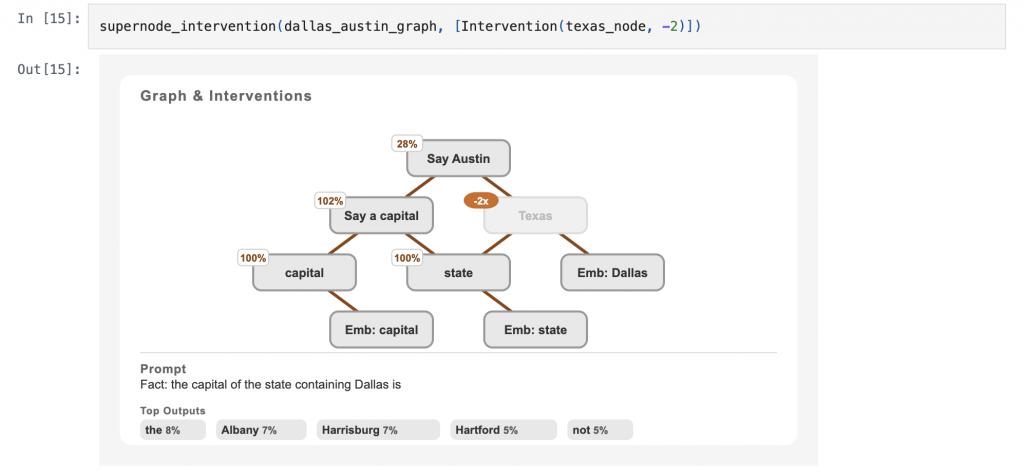This screenshot has width=1024, height=476.
Task: Click the Say a capital node
Action: click(381, 215)
